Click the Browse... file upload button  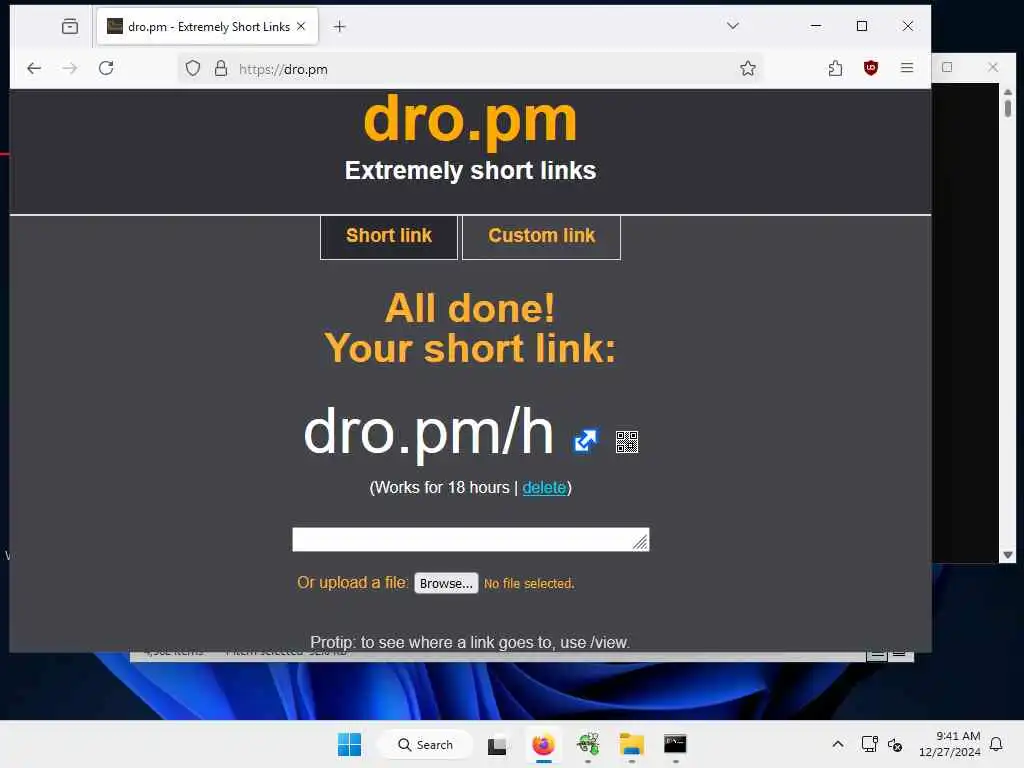point(446,583)
